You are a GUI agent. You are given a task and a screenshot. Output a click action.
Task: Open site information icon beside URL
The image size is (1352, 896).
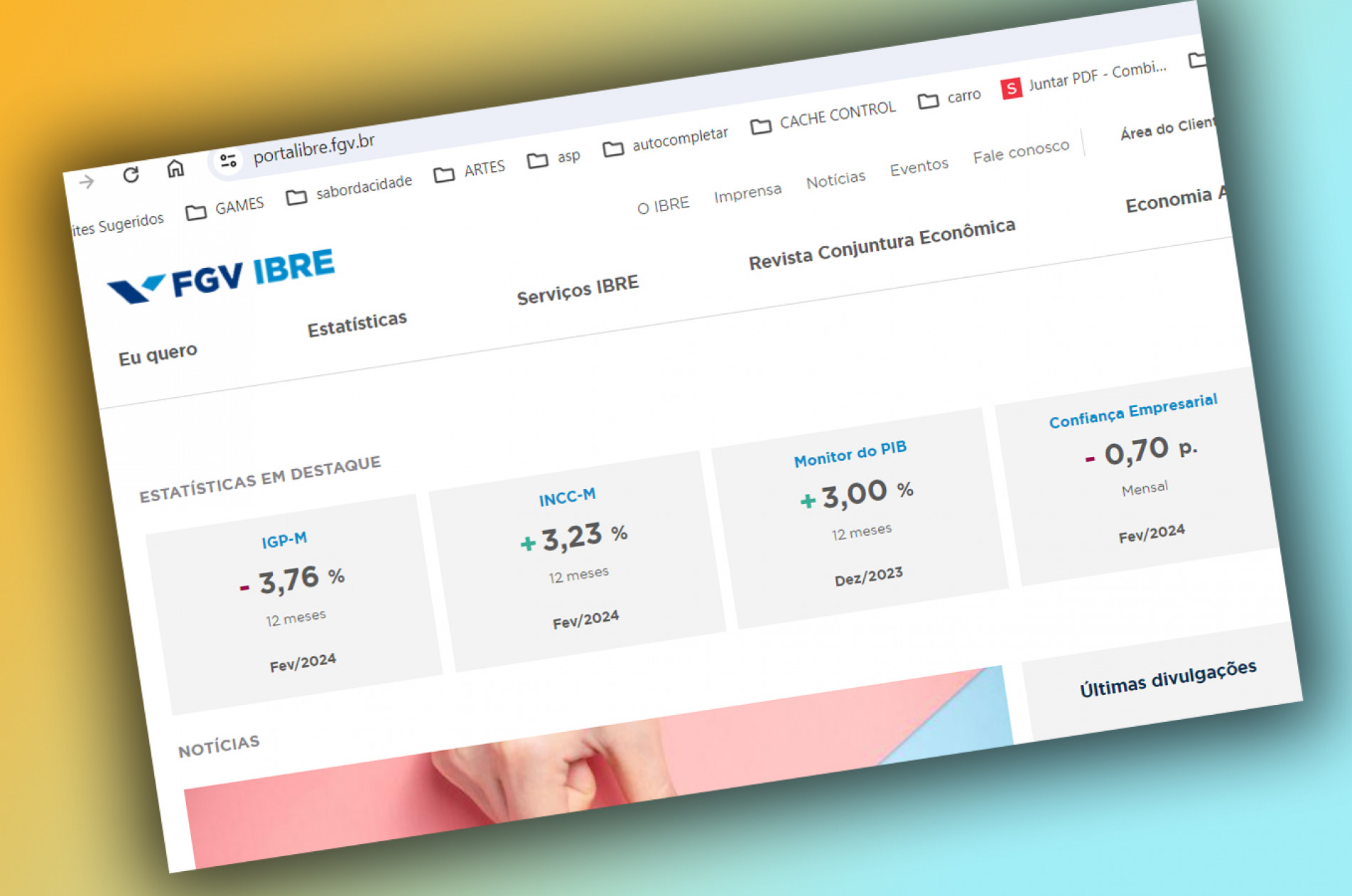tap(228, 161)
